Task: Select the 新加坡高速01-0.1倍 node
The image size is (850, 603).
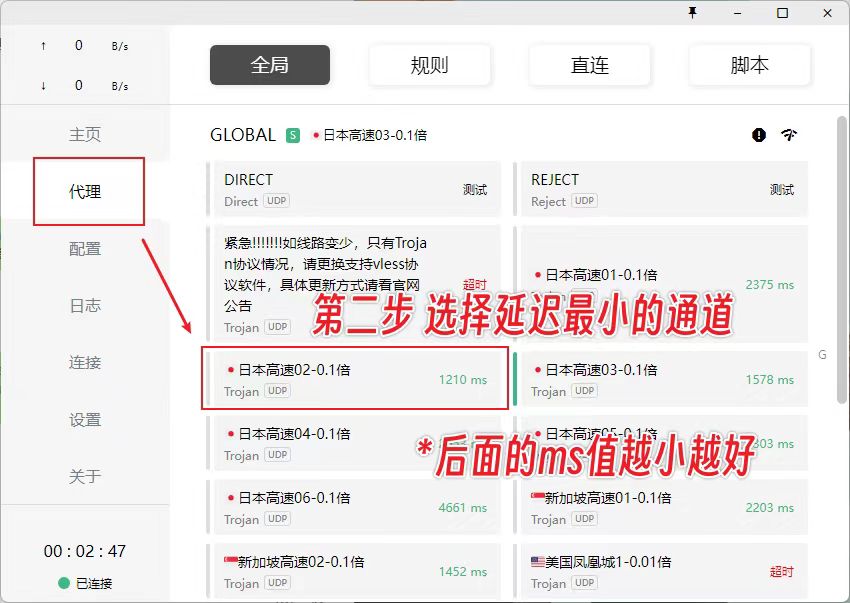Action: pos(660,507)
